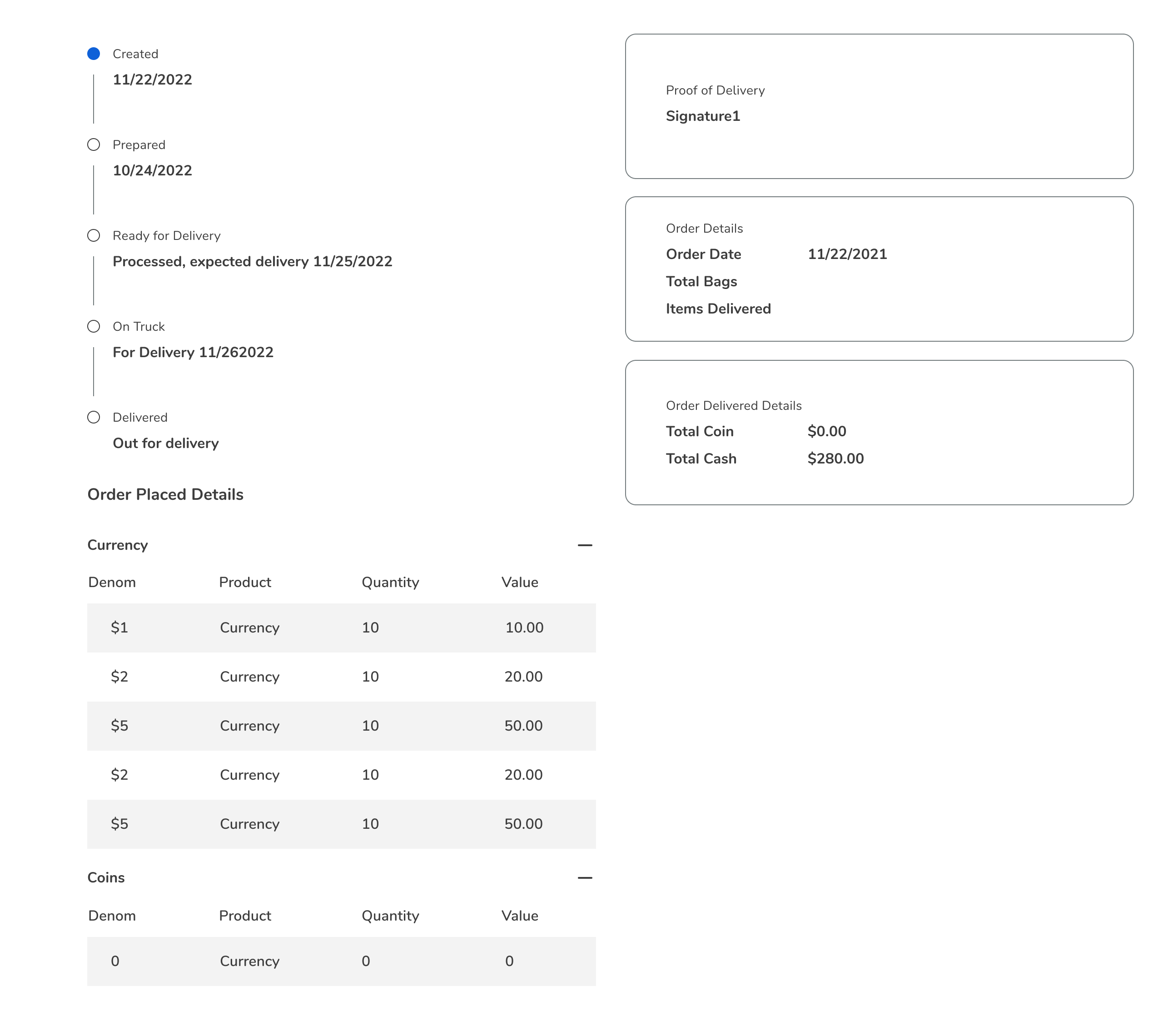Click the Prepared date 10/24/2022

pos(153,171)
